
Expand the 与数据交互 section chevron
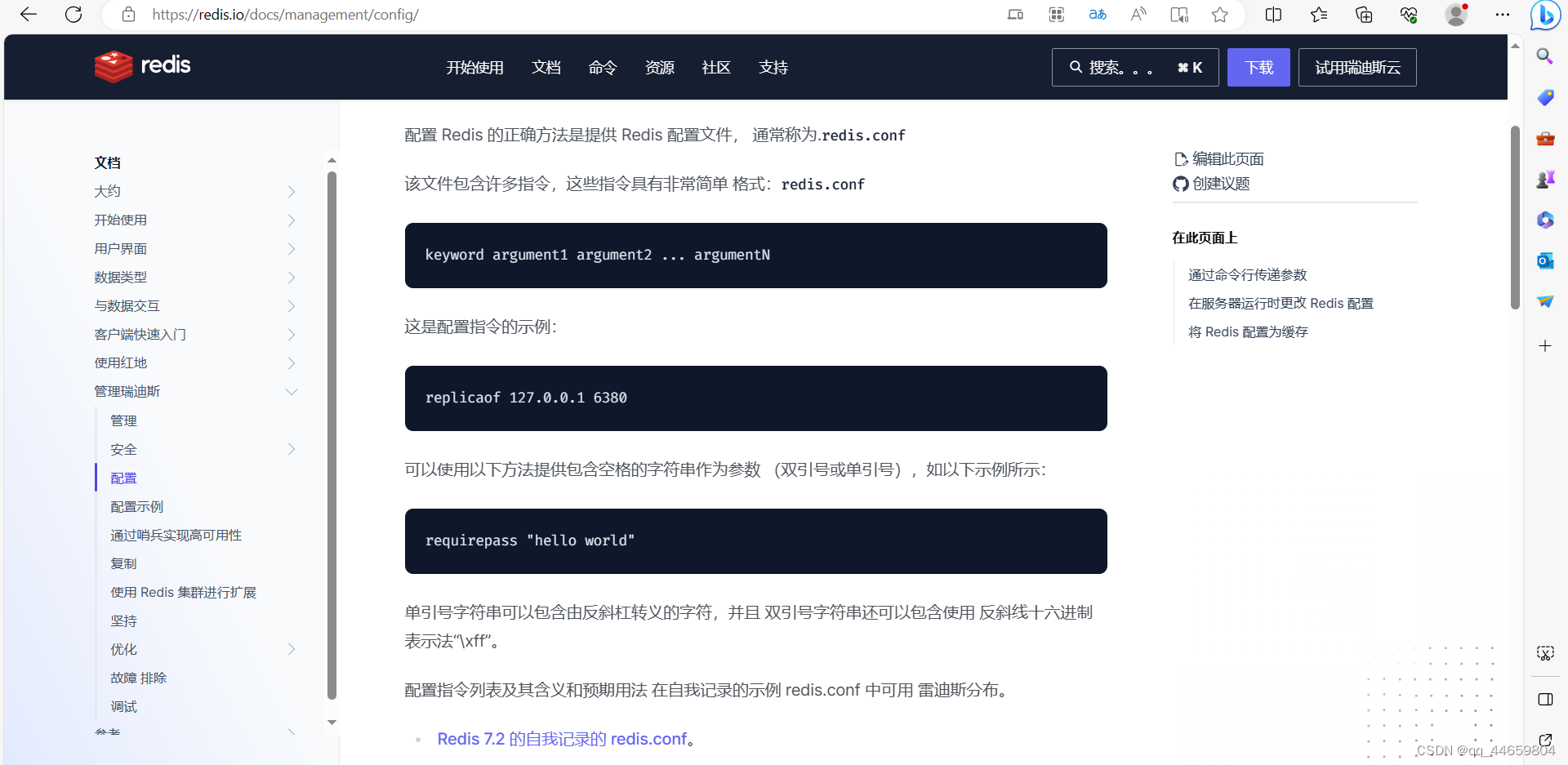(x=292, y=306)
